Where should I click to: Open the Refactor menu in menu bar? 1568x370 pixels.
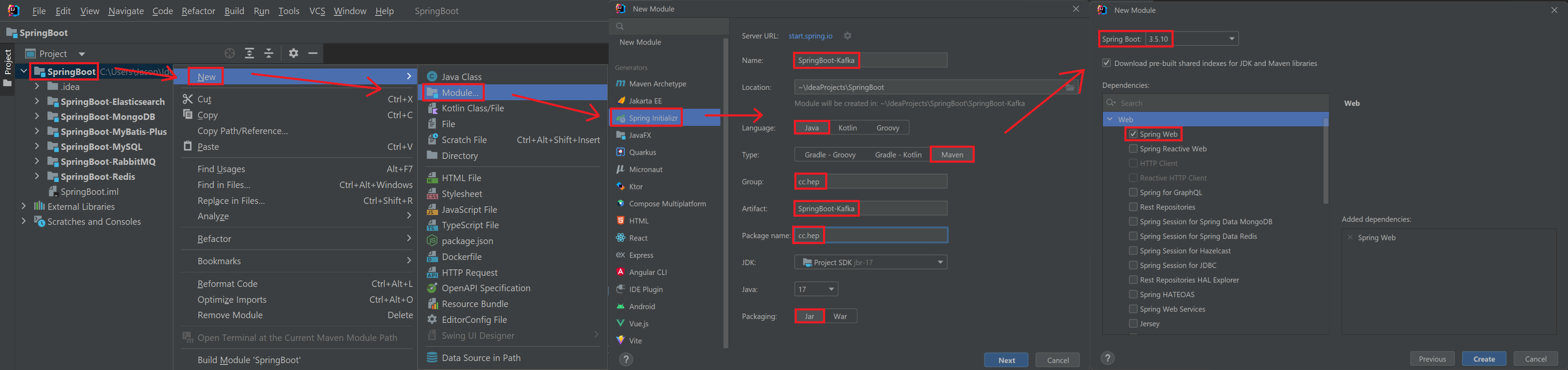click(198, 11)
